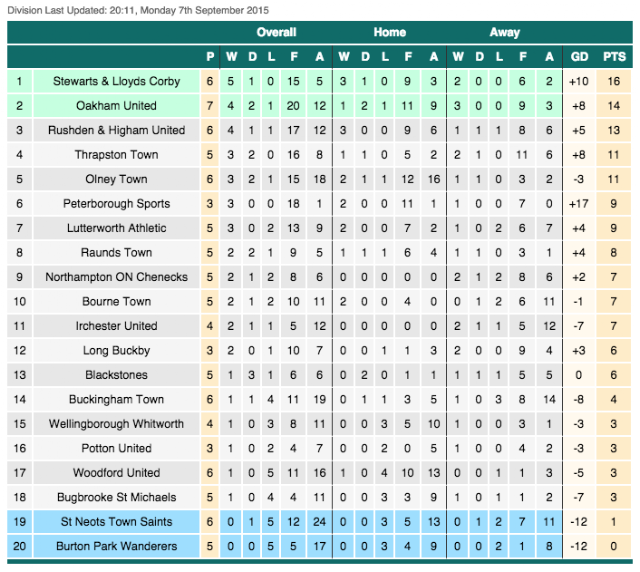Open Northampton ON Chenecks team entry

tap(116, 277)
